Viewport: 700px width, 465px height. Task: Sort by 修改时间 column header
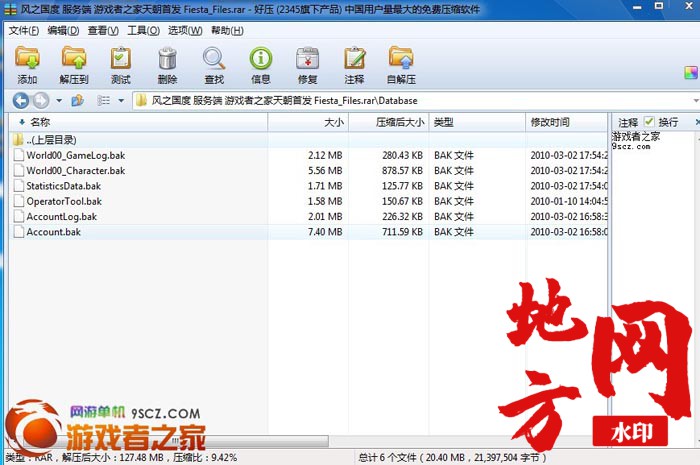pyautogui.click(x=567, y=122)
